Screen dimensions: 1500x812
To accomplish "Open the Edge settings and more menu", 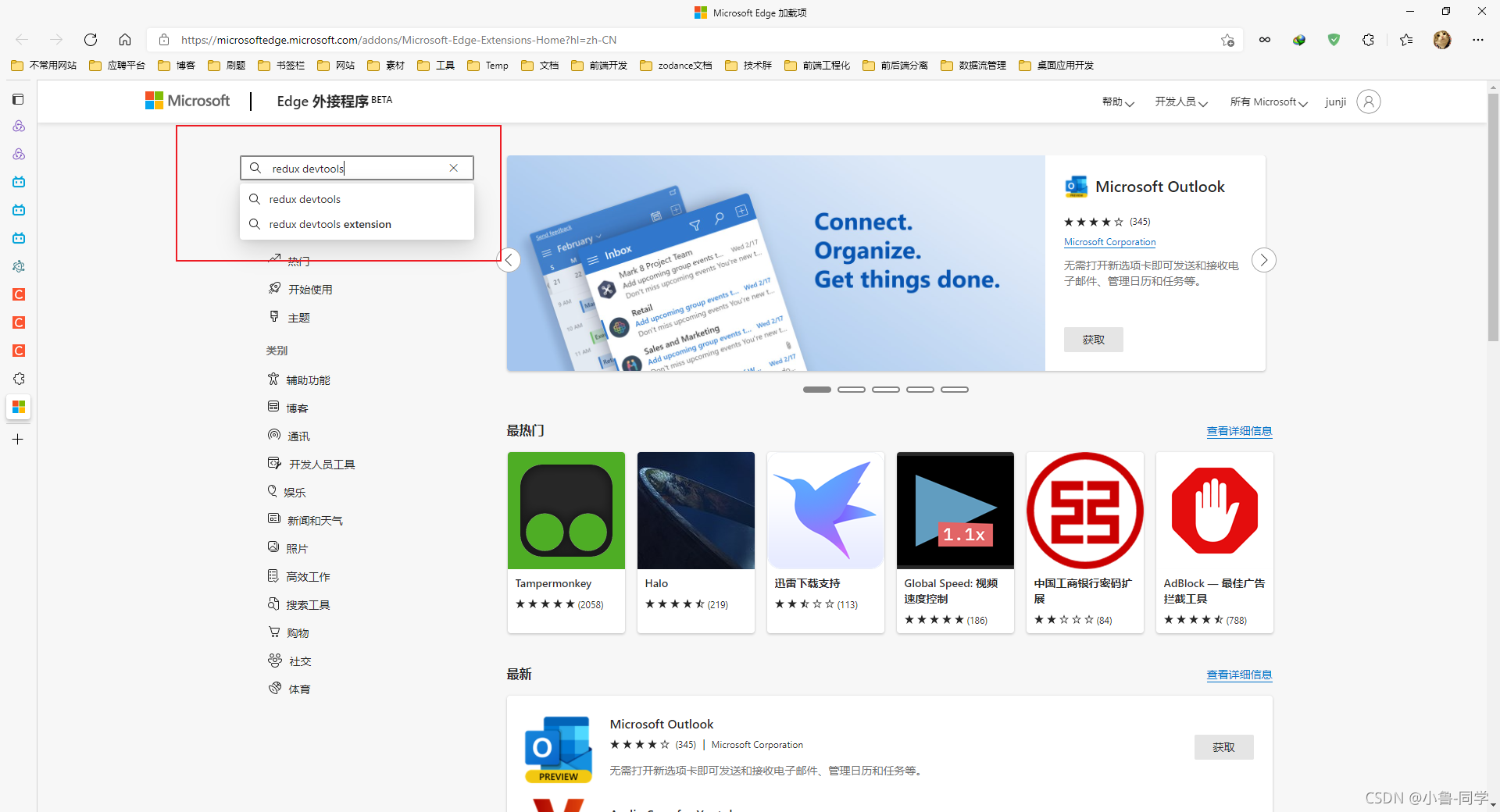I will tap(1478, 40).
